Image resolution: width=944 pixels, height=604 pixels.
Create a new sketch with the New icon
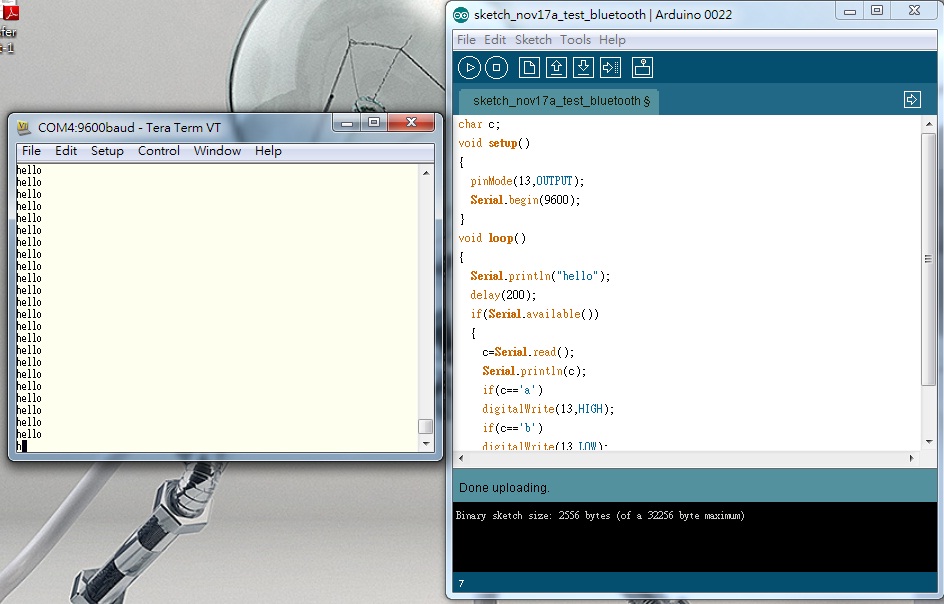529,67
